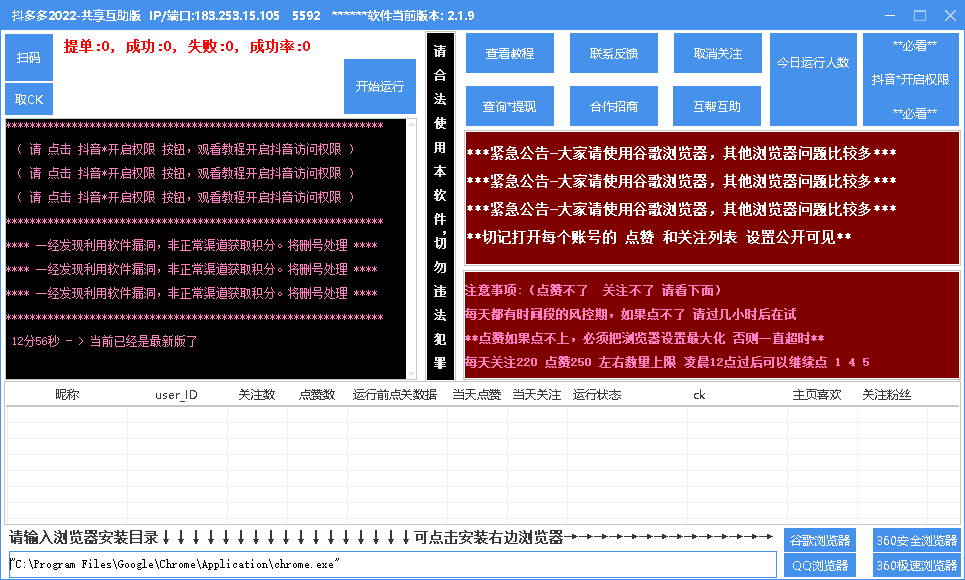Click the 每天关注220 点赞250 limit line
The width and height of the screenshot is (965, 580).
tap(668, 362)
